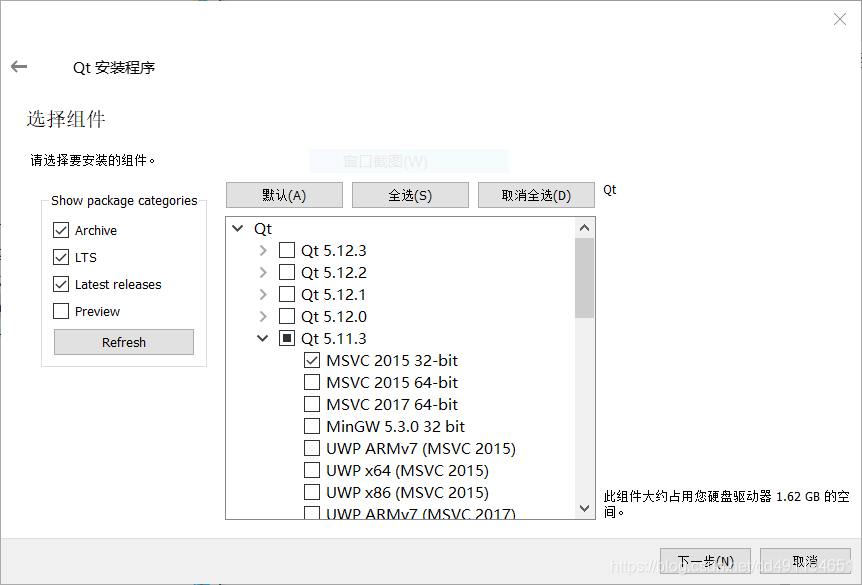Select the Qt 5.12.0 tree row label
862x585 pixels.
(334, 317)
